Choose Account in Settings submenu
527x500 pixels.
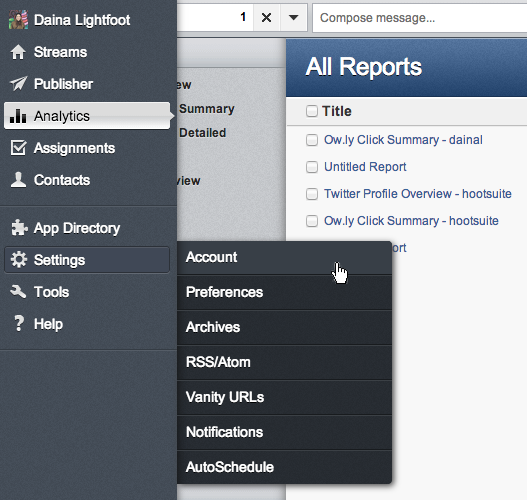(x=284, y=258)
